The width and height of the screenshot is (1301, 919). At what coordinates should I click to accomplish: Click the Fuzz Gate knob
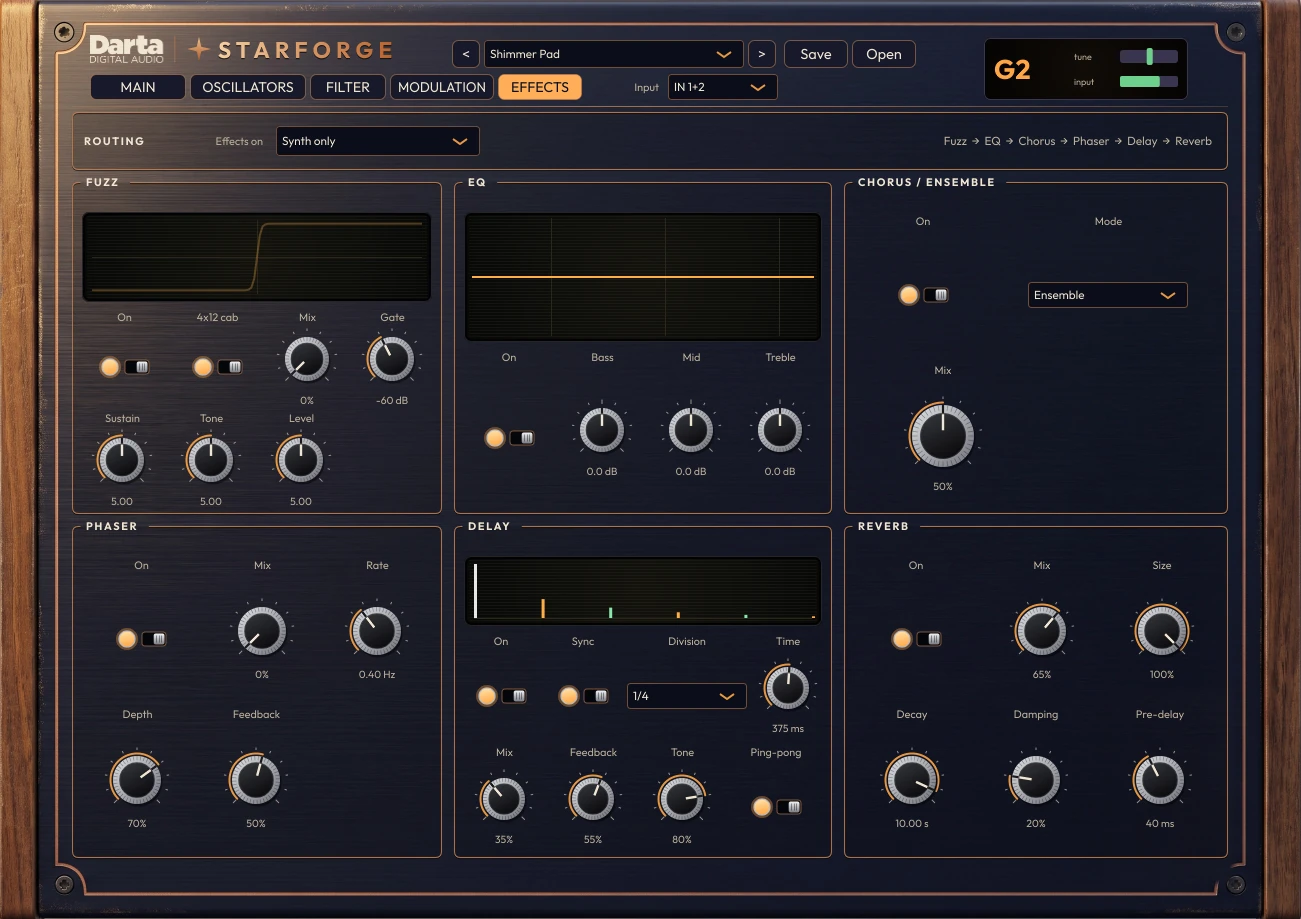pos(392,358)
